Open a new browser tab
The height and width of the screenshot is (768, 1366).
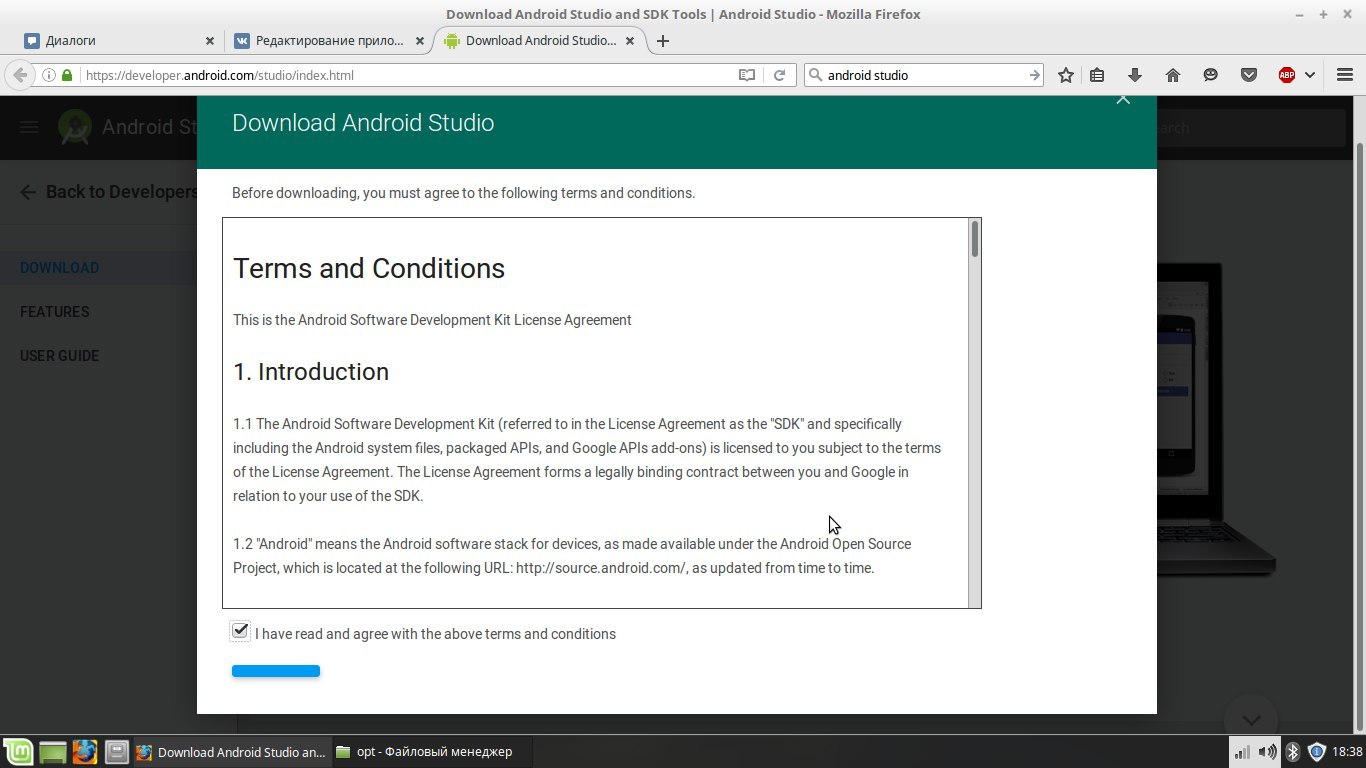point(662,41)
